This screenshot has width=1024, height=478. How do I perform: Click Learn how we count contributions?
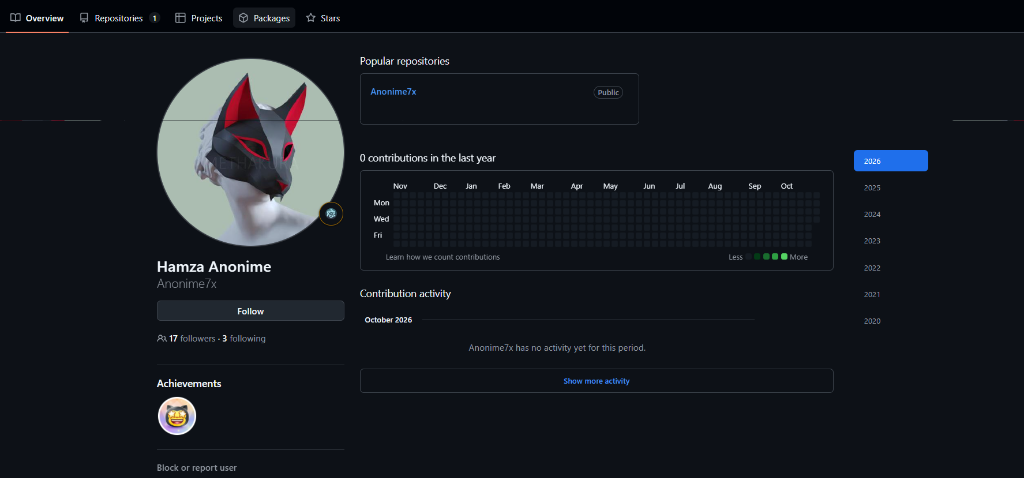443,257
